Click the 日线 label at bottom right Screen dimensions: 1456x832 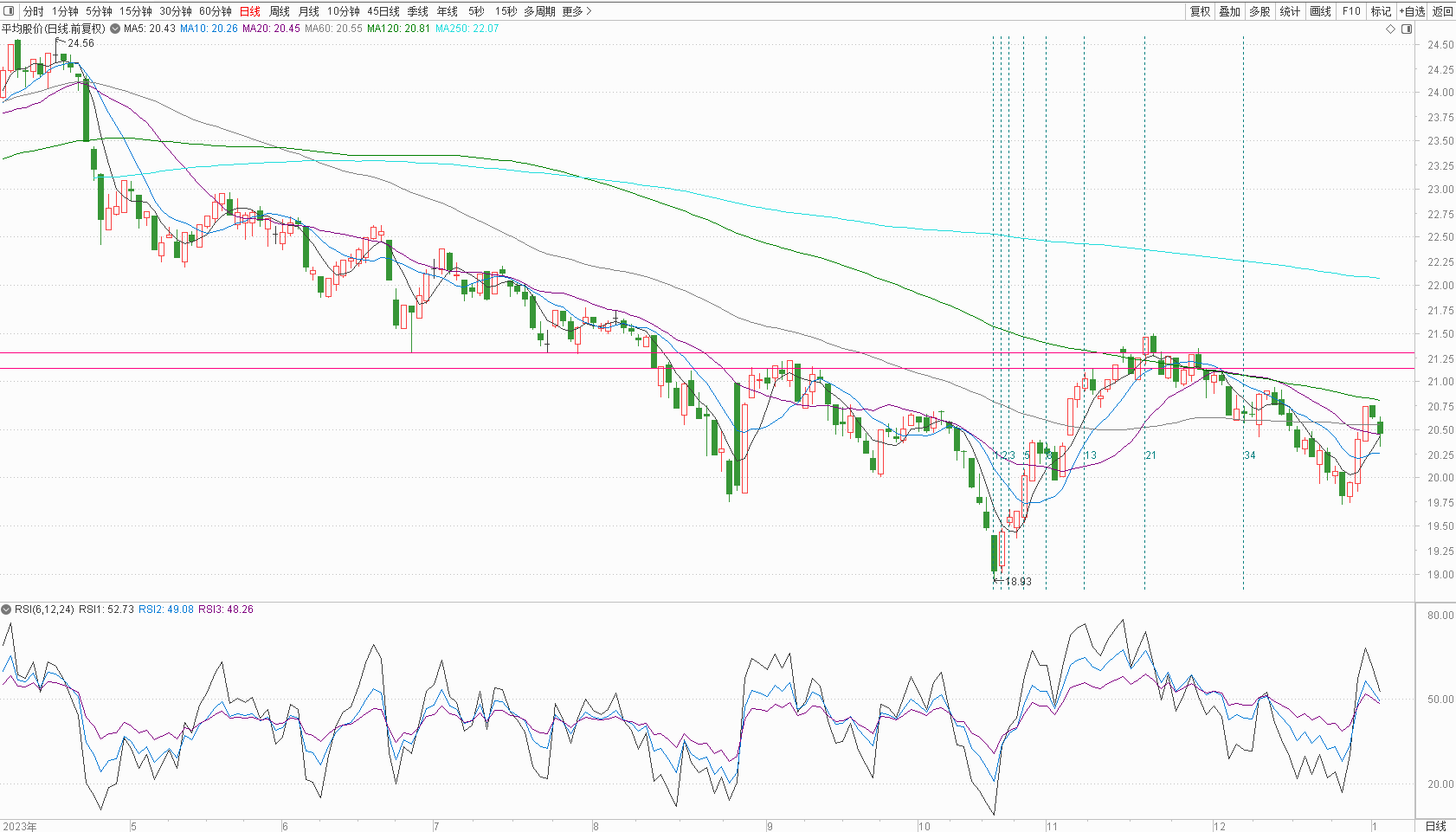tap(1436, 826)
